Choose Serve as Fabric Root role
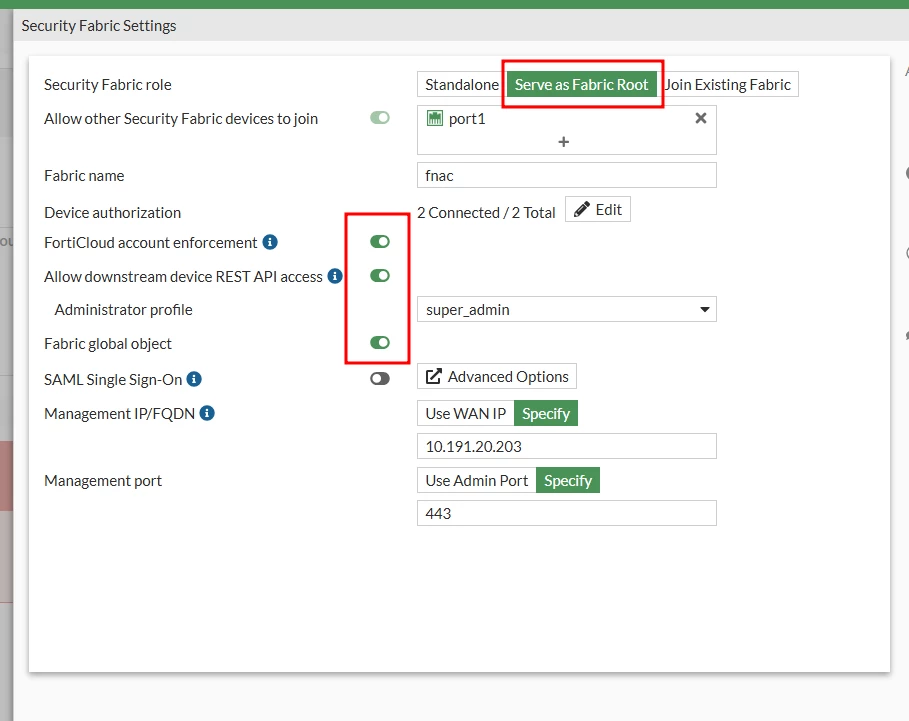 click(581, 85)
